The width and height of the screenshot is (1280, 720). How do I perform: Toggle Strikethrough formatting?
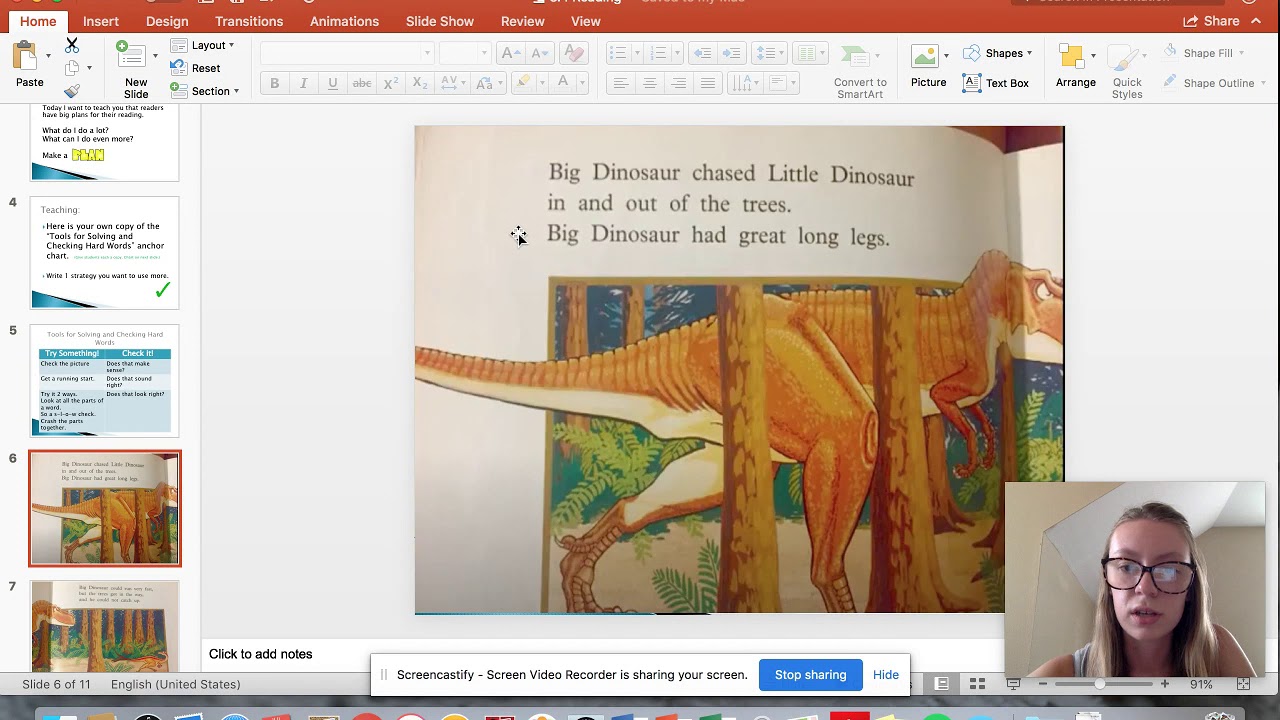point(362,83)
